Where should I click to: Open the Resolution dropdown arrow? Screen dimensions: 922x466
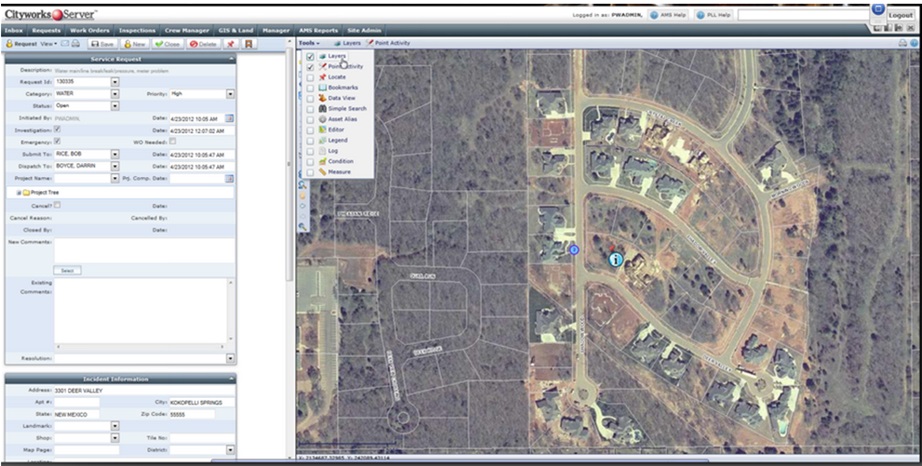[230, 358]
